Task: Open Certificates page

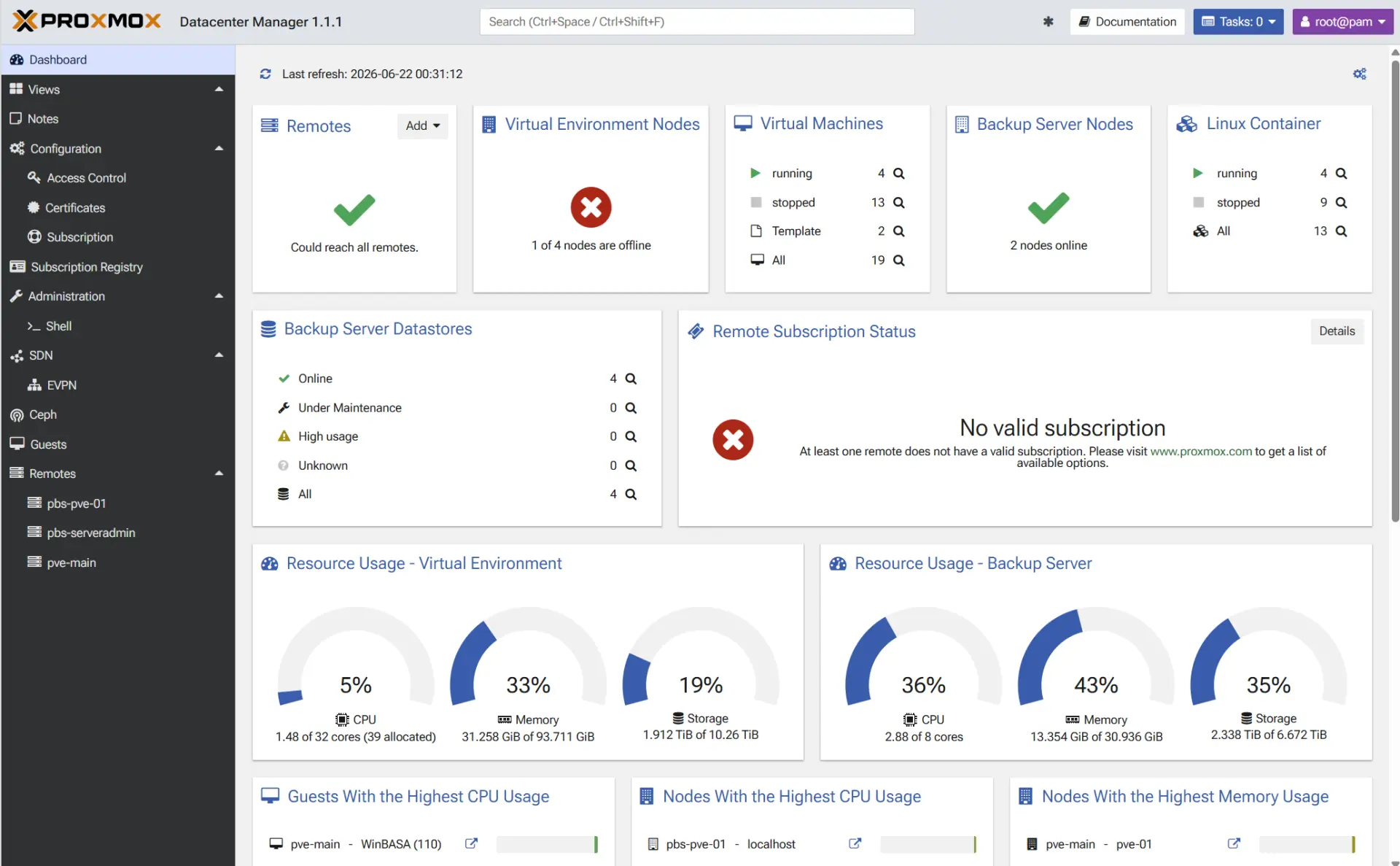Action: [118, 208]
